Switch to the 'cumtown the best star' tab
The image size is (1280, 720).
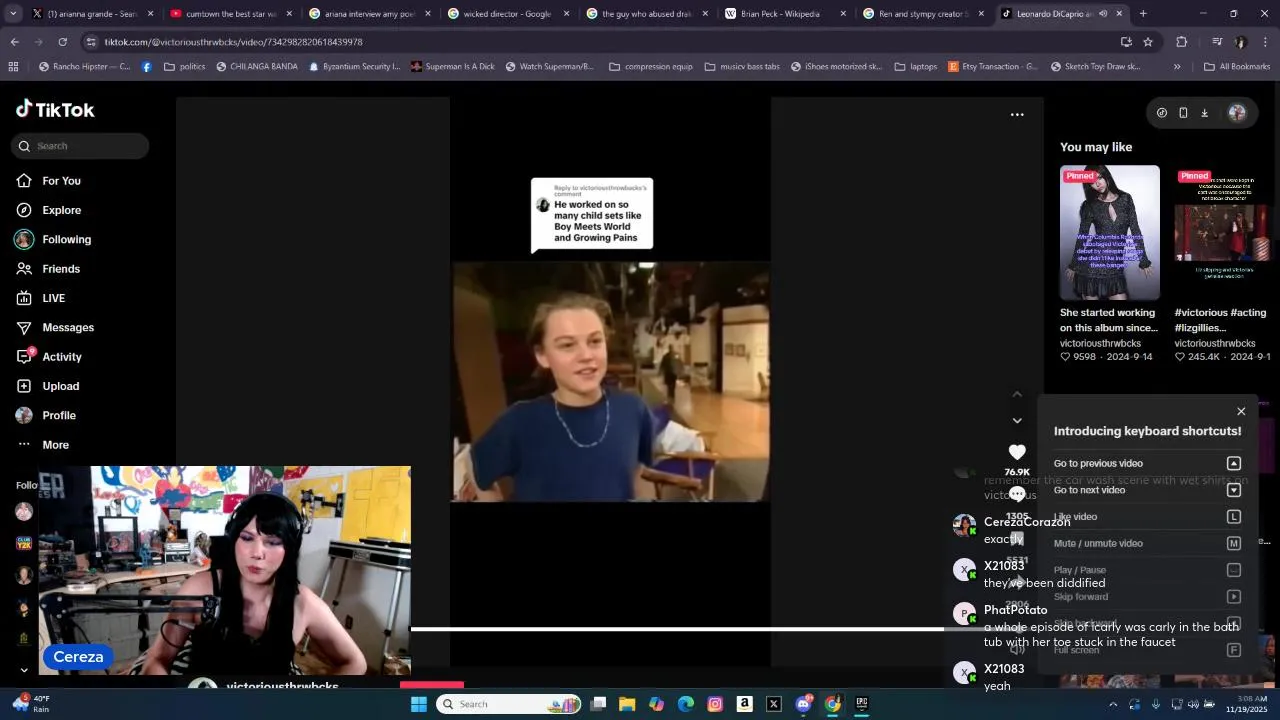coord(230,14)
